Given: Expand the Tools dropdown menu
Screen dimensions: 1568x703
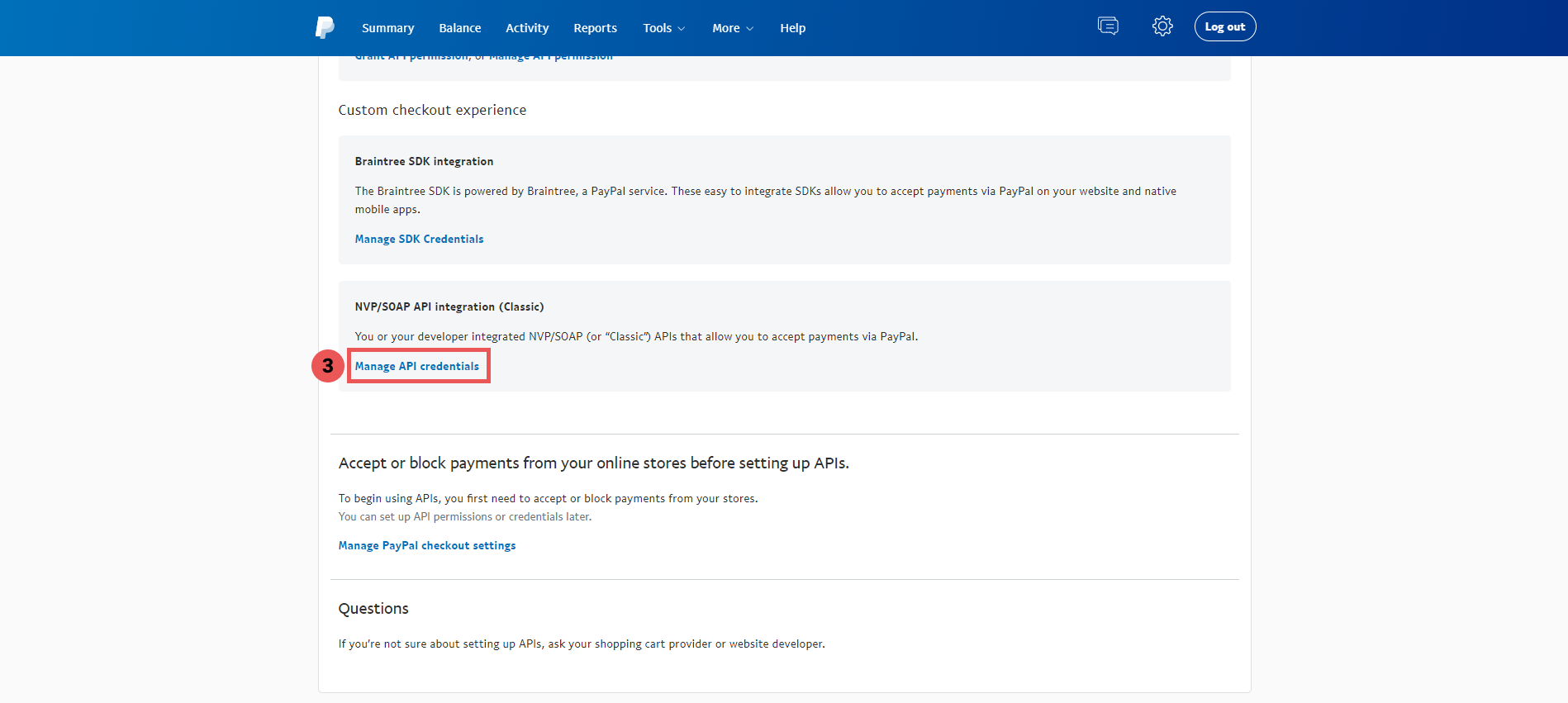Looking at the screenshot, I should pos(664,28).
